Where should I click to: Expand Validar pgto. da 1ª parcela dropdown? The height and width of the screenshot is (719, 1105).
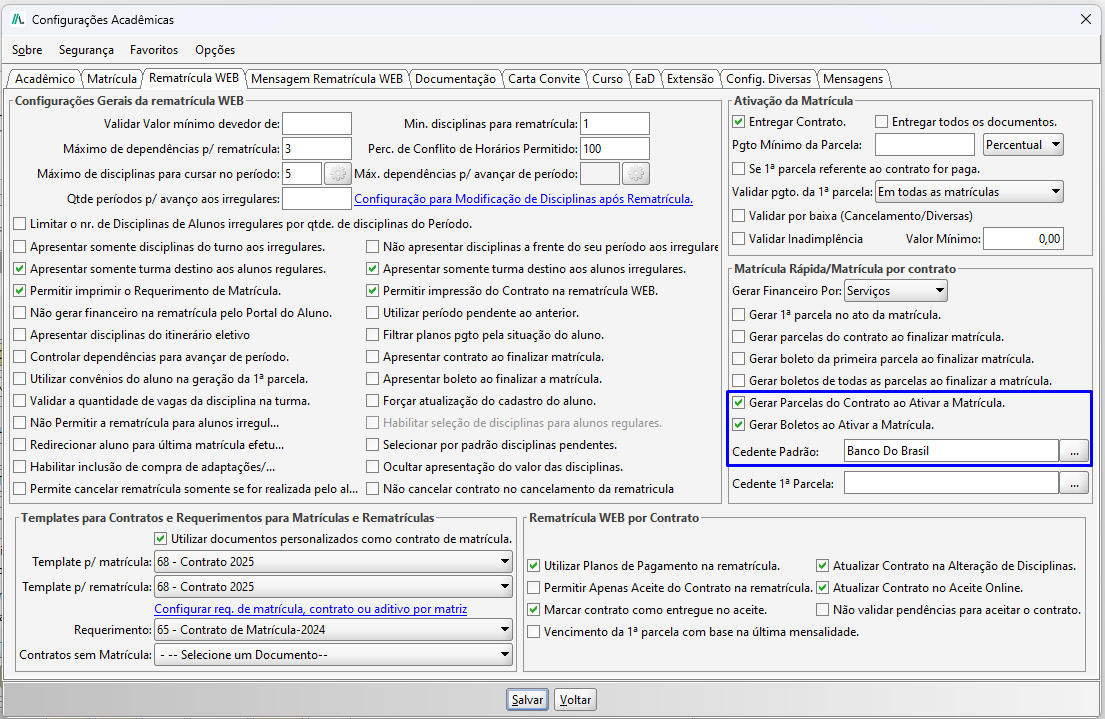point(969,192)
